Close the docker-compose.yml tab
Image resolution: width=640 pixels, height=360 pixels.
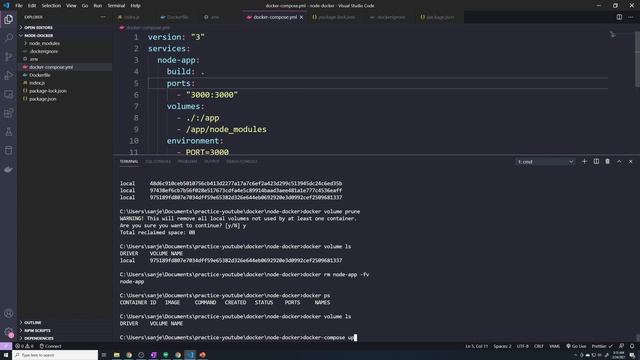[x=301, y=17]
